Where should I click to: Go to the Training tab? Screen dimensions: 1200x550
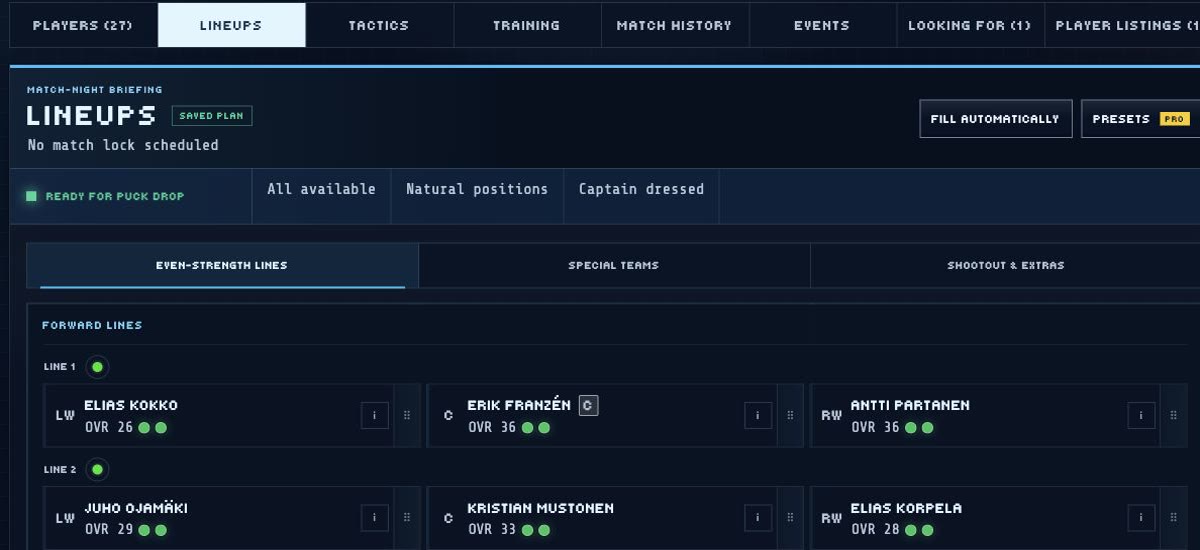coord(527,25)
